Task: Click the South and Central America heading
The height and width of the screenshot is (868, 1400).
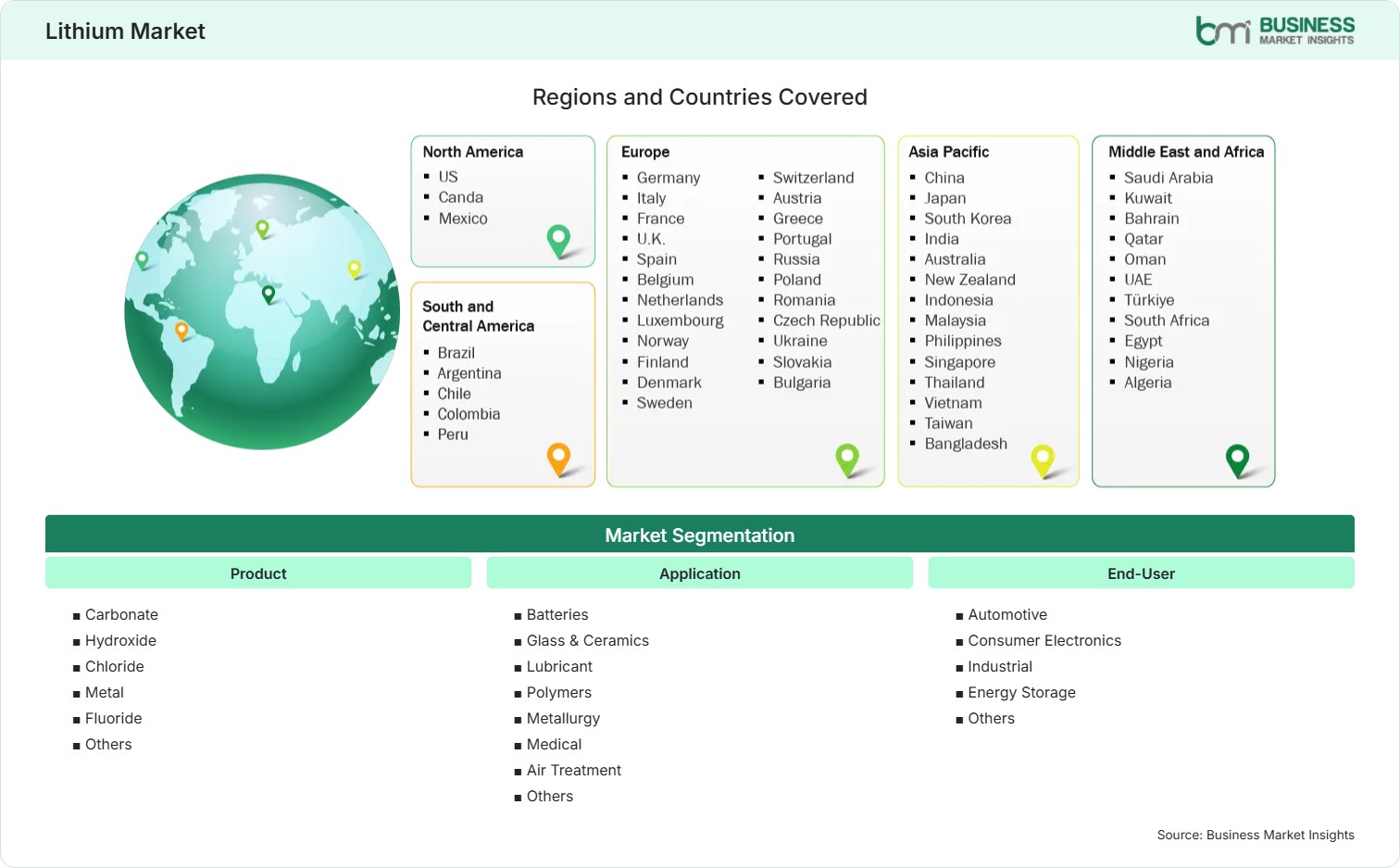Action: [x=479, y=316]
